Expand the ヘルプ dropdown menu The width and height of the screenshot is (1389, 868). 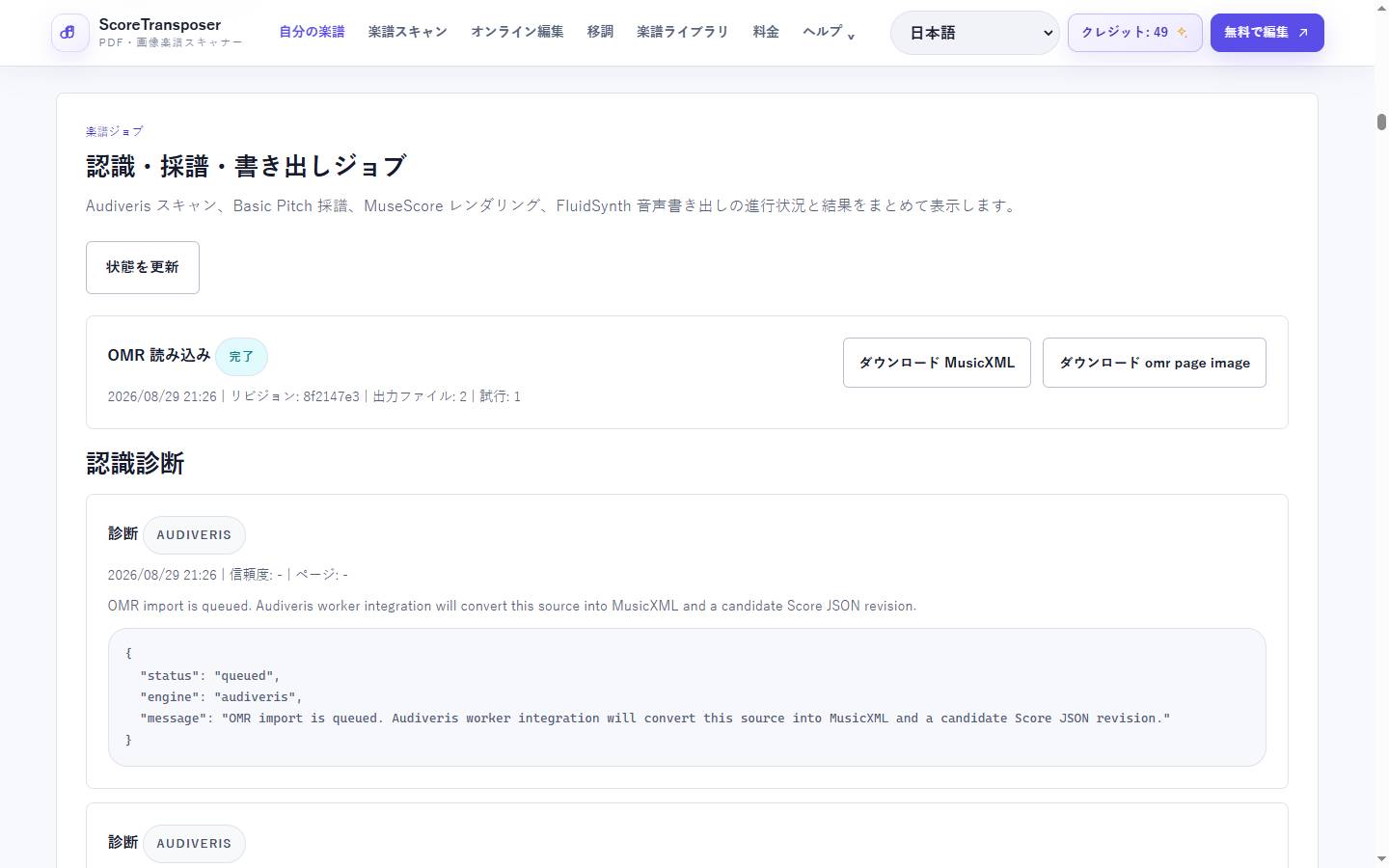click(829, 32)
